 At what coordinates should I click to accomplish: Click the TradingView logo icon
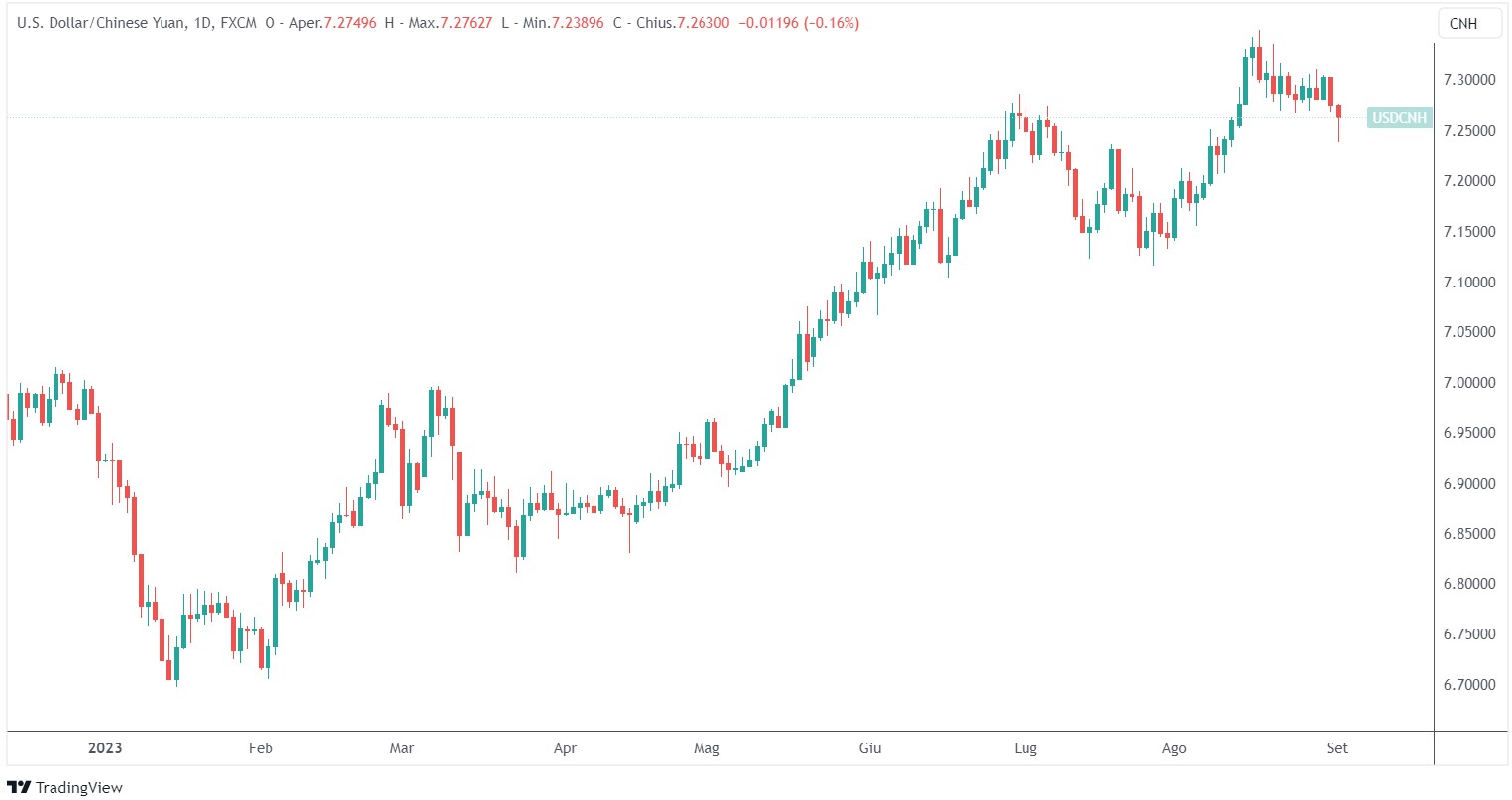click(19, 787)
